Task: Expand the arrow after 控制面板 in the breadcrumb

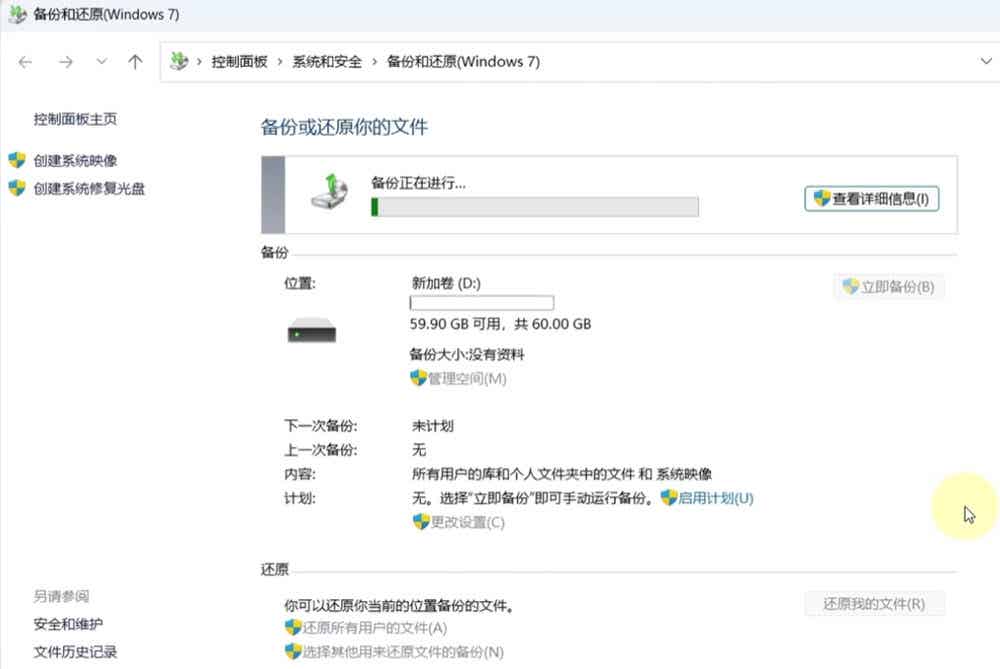Action: (x=280, y=62)
